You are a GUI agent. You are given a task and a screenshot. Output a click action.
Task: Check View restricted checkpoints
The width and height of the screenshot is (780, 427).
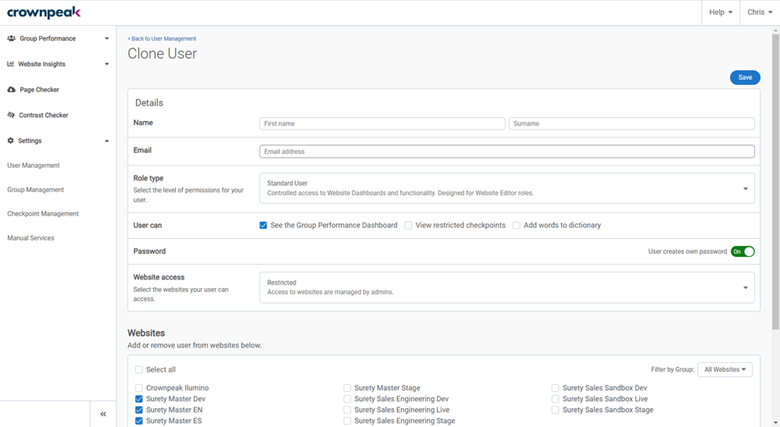point(408,225)
